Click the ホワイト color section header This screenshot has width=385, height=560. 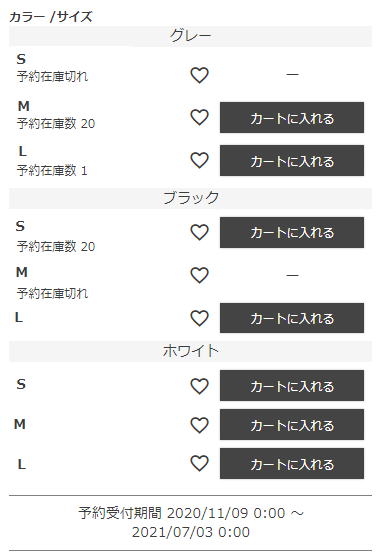190,351
